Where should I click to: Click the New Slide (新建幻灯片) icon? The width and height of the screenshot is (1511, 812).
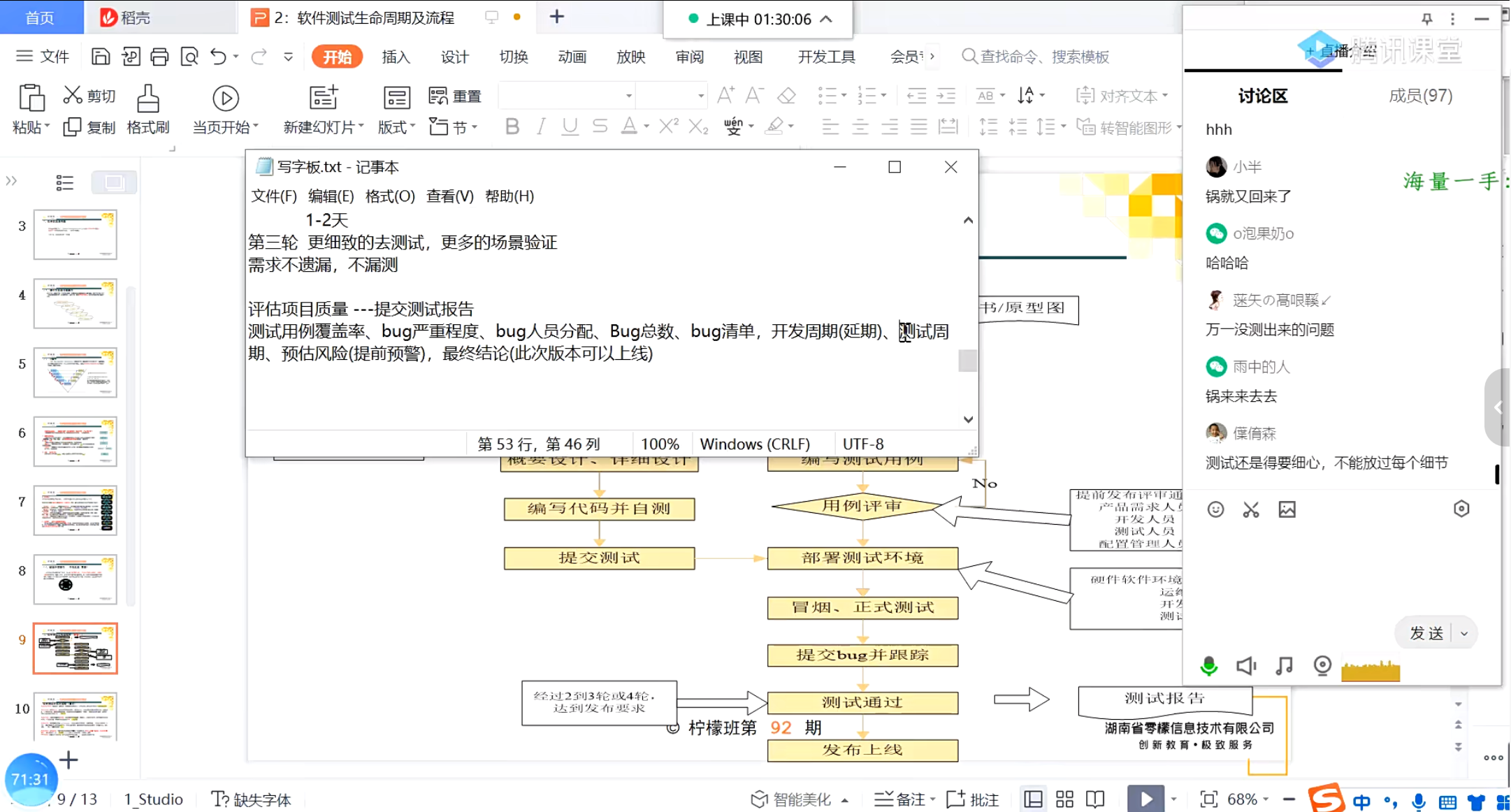(324, 97)
